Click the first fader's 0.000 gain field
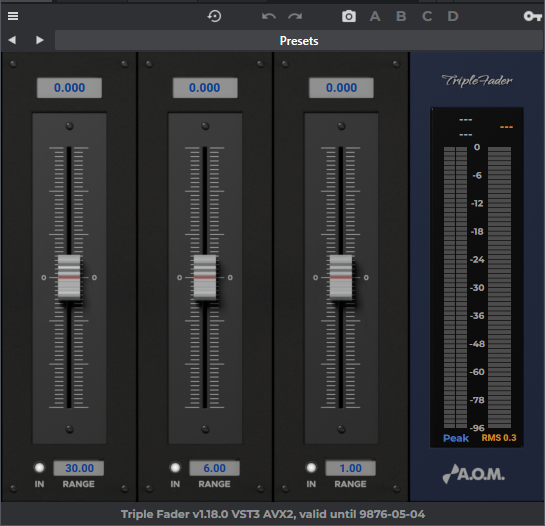Viewport: 545px width, 526px height. point(69,88)
